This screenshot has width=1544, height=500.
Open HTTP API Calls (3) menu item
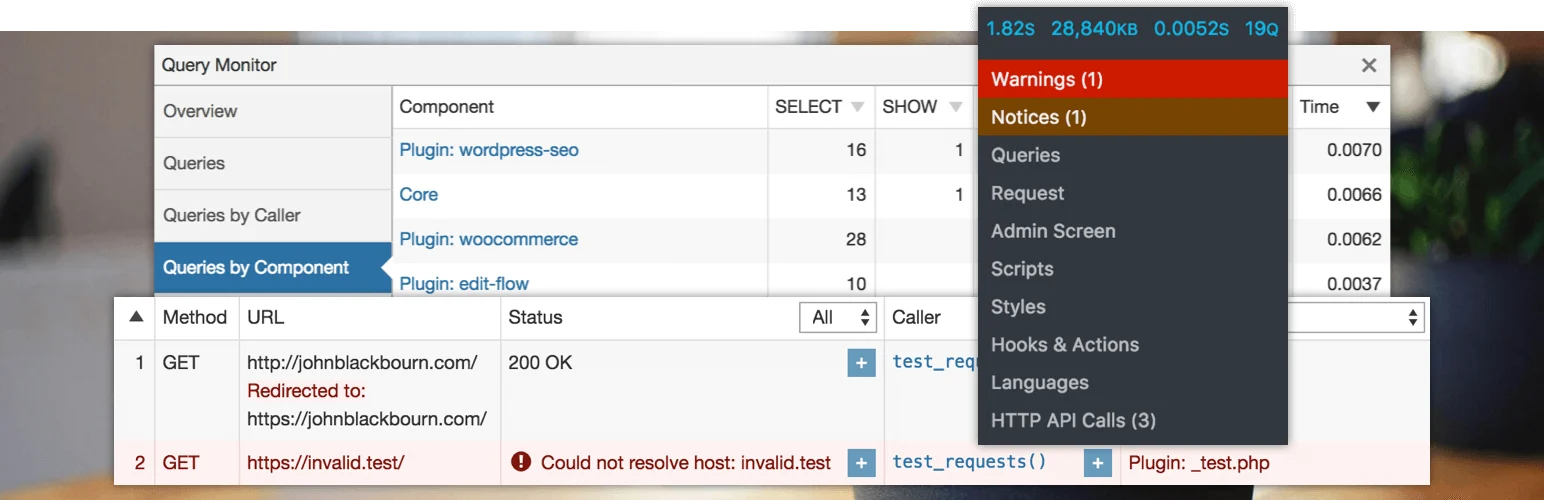(1132, 421)
